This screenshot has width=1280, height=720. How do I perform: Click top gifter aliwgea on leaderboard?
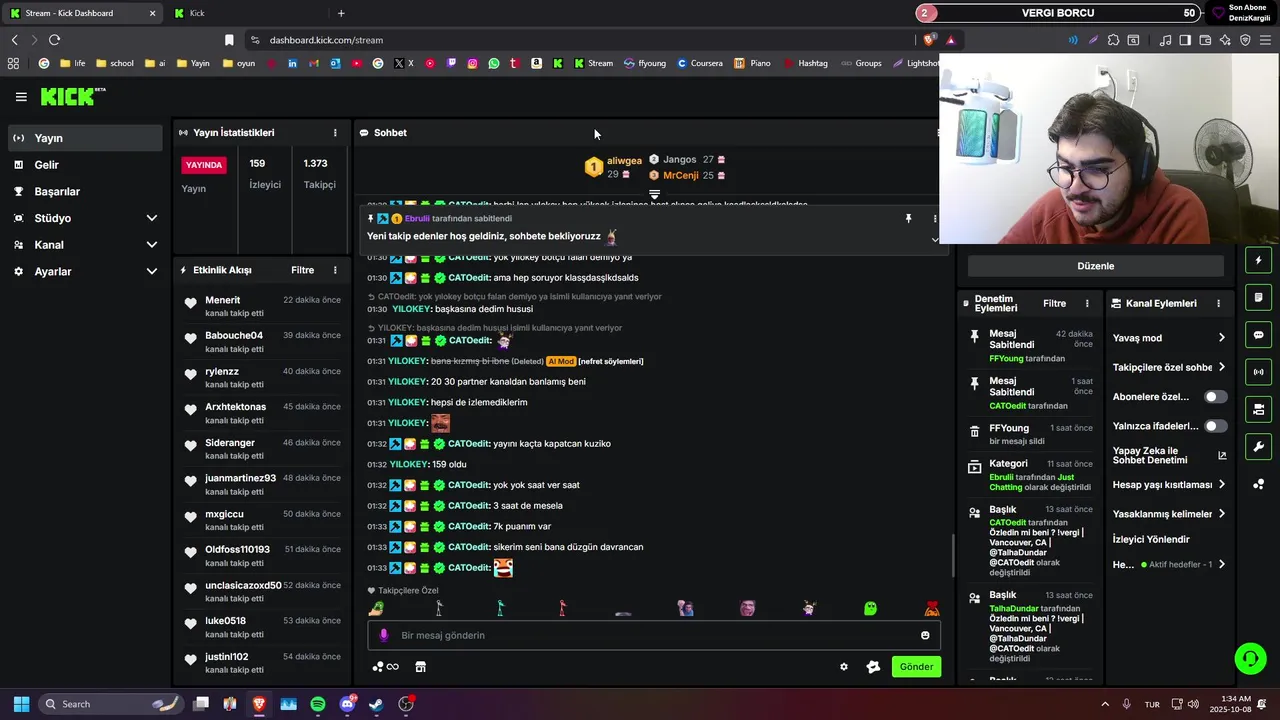[x=614, y=166]
